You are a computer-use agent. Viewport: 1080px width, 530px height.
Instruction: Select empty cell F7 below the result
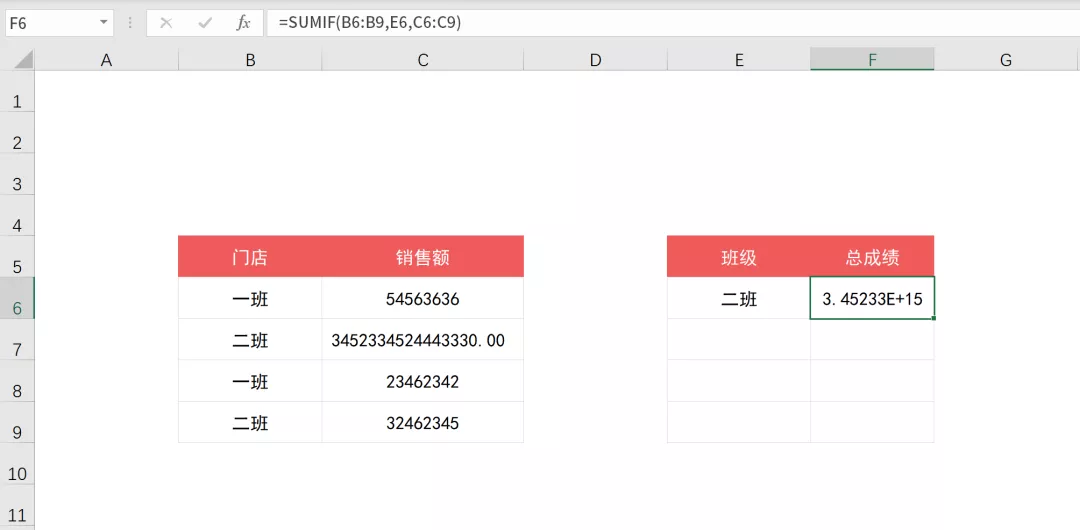[873, 339]
